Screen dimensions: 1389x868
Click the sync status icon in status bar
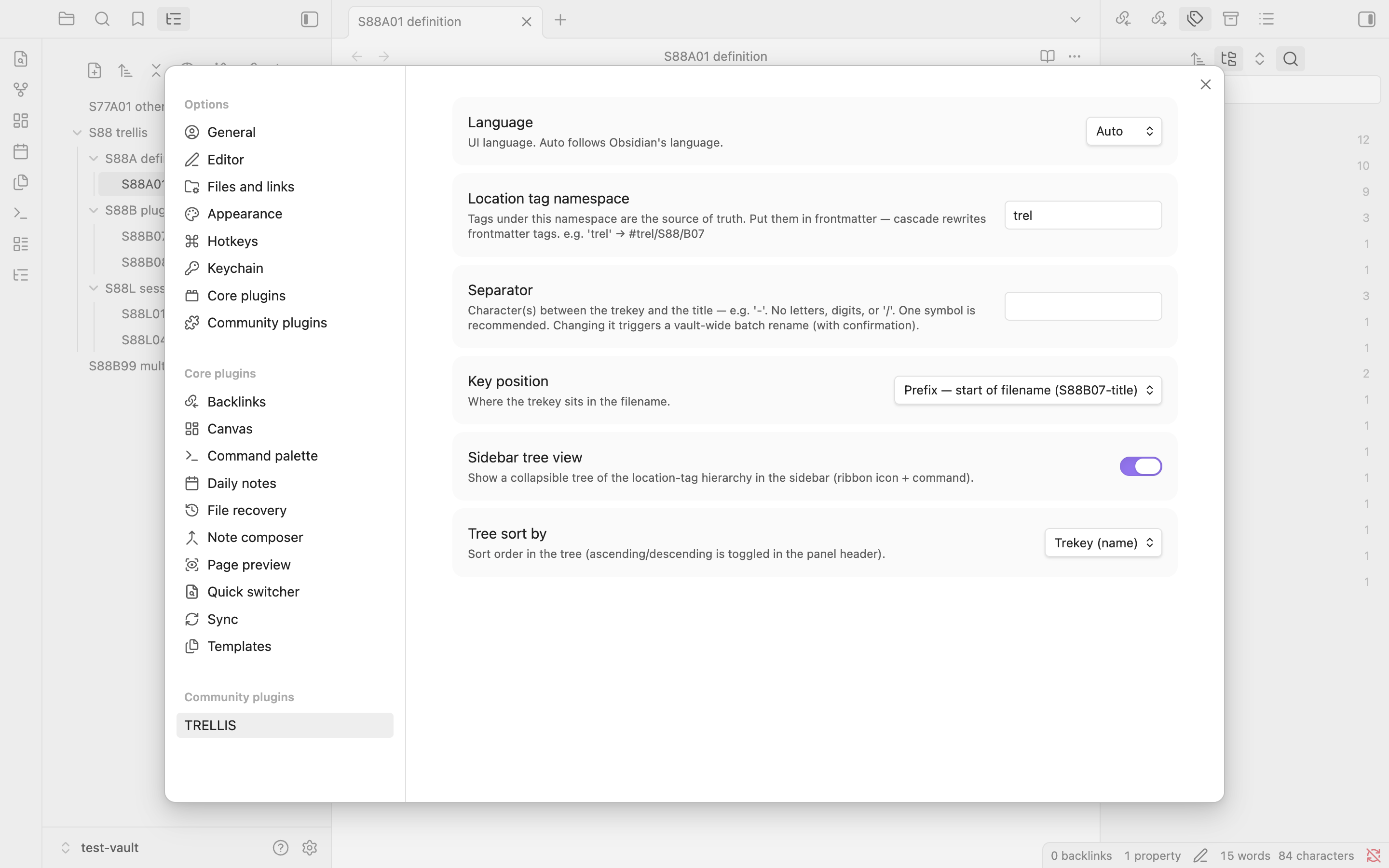(x=1373, y=855)
